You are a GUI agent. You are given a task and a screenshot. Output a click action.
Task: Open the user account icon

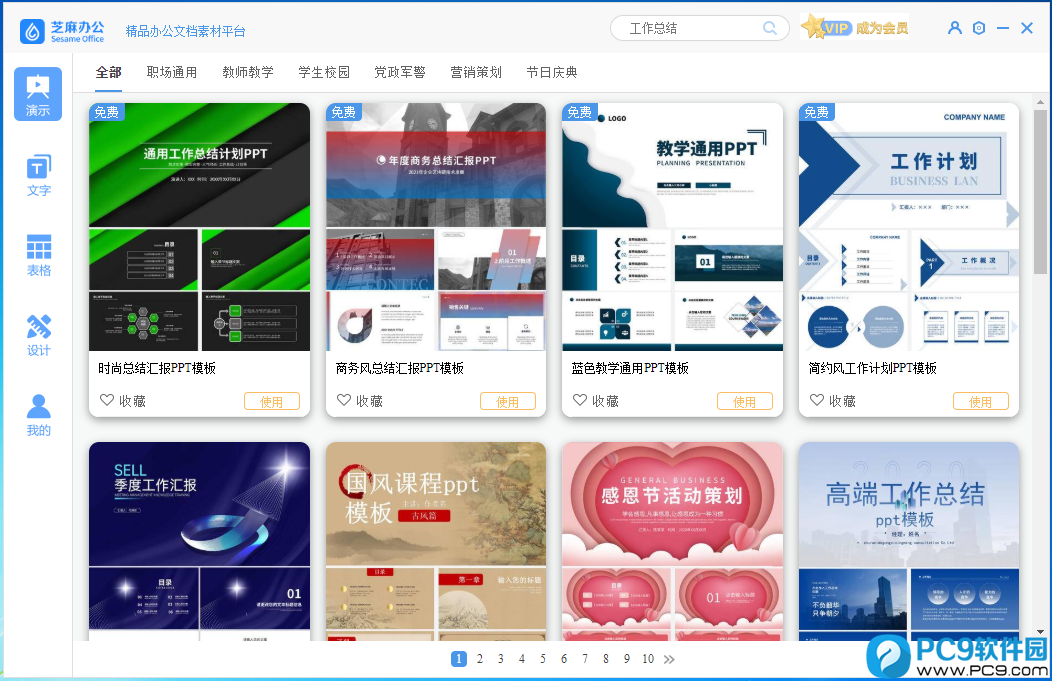point(954,28)
